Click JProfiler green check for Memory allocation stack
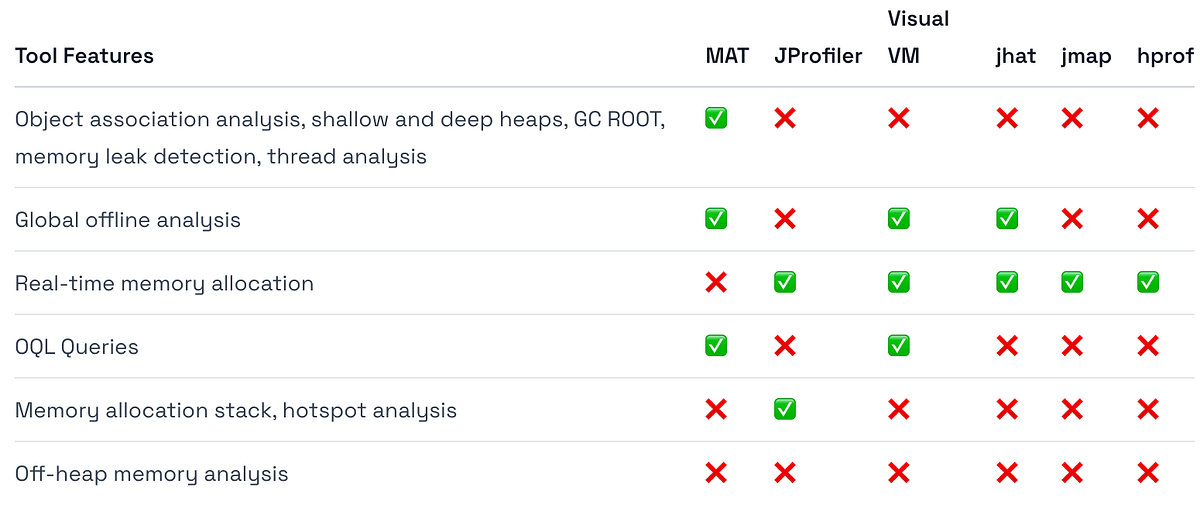 click(x=785, y=409)
